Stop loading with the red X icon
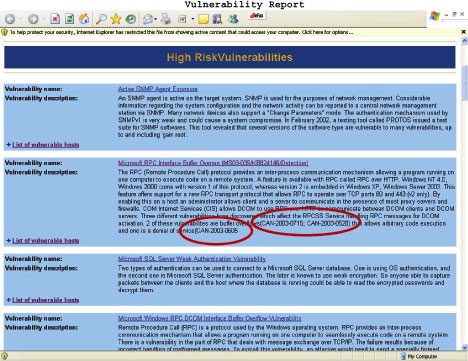 [x=55, y=19]
